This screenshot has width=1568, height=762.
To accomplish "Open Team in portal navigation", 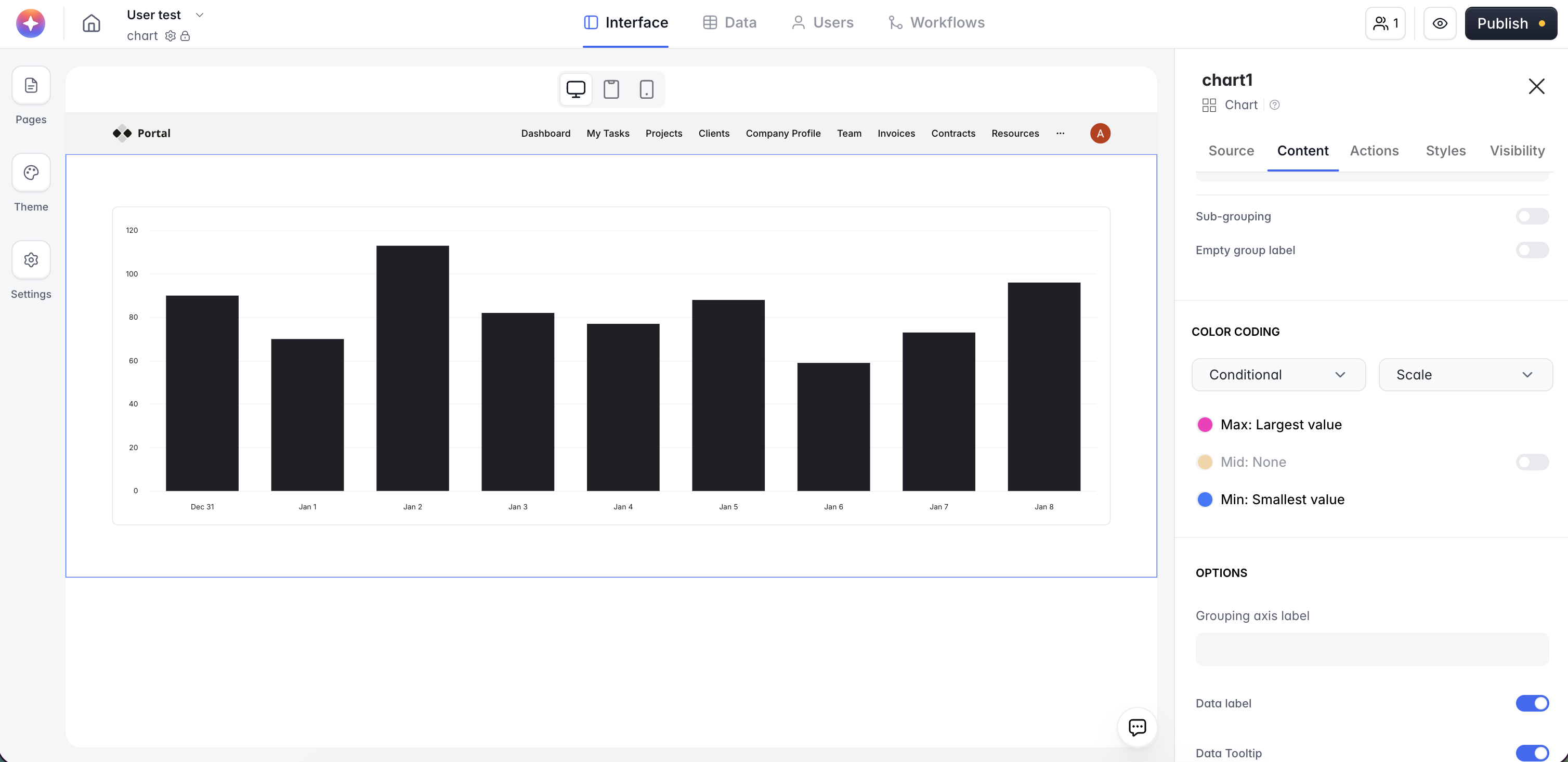I will click(848, 133).
